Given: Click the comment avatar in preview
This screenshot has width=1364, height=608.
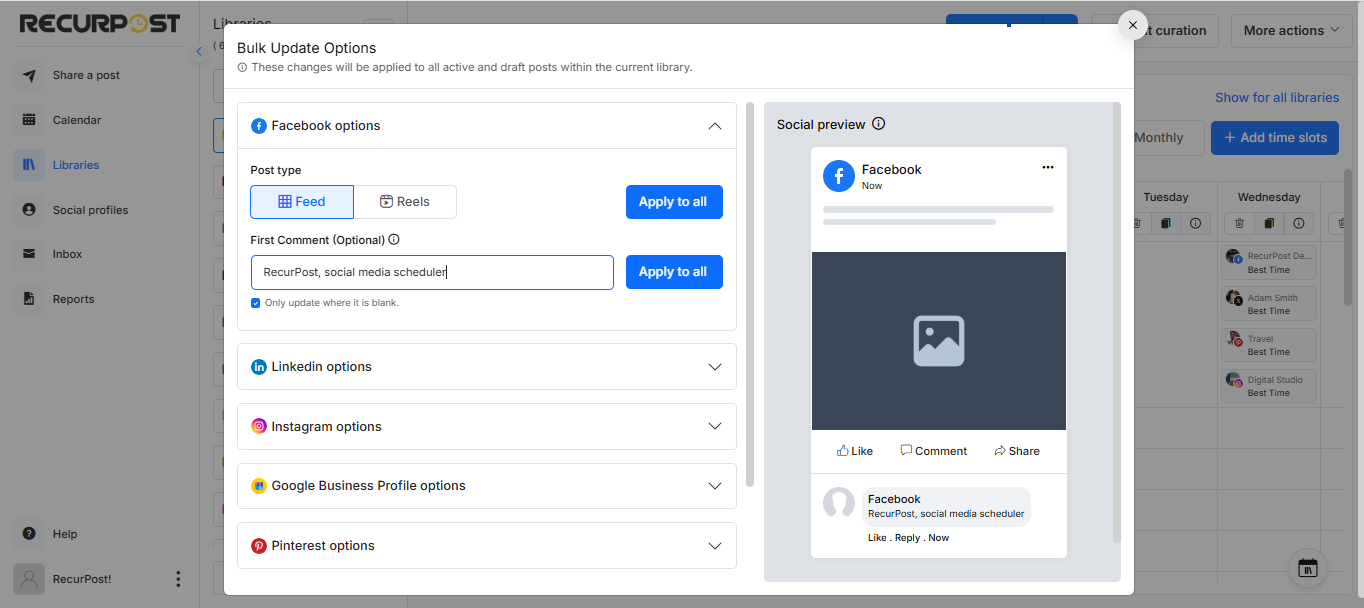Looking at the screenshot, I should click(x=838, y=503).
